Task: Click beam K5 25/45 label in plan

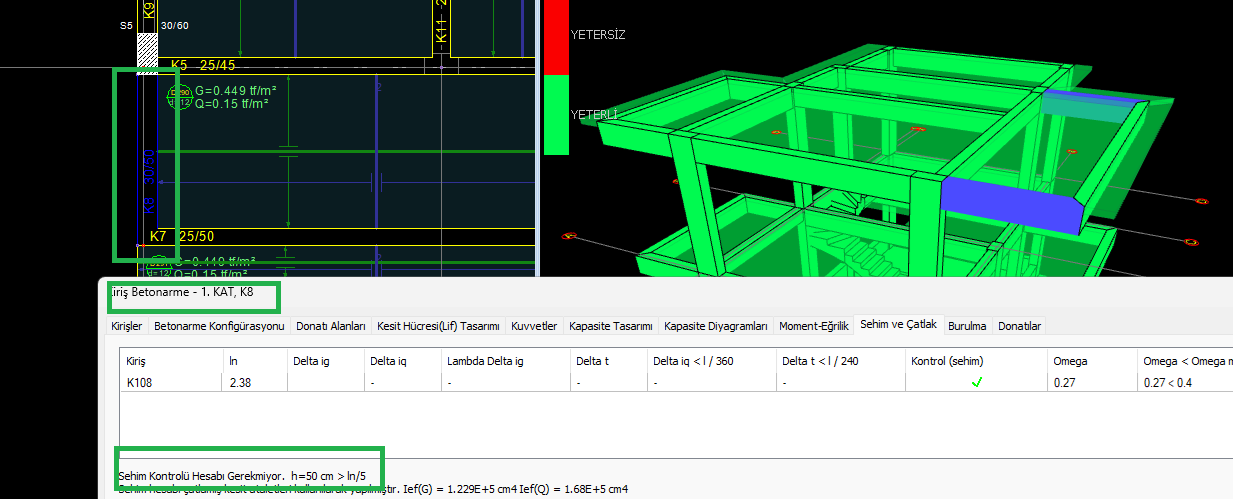Action: point(203,66)
